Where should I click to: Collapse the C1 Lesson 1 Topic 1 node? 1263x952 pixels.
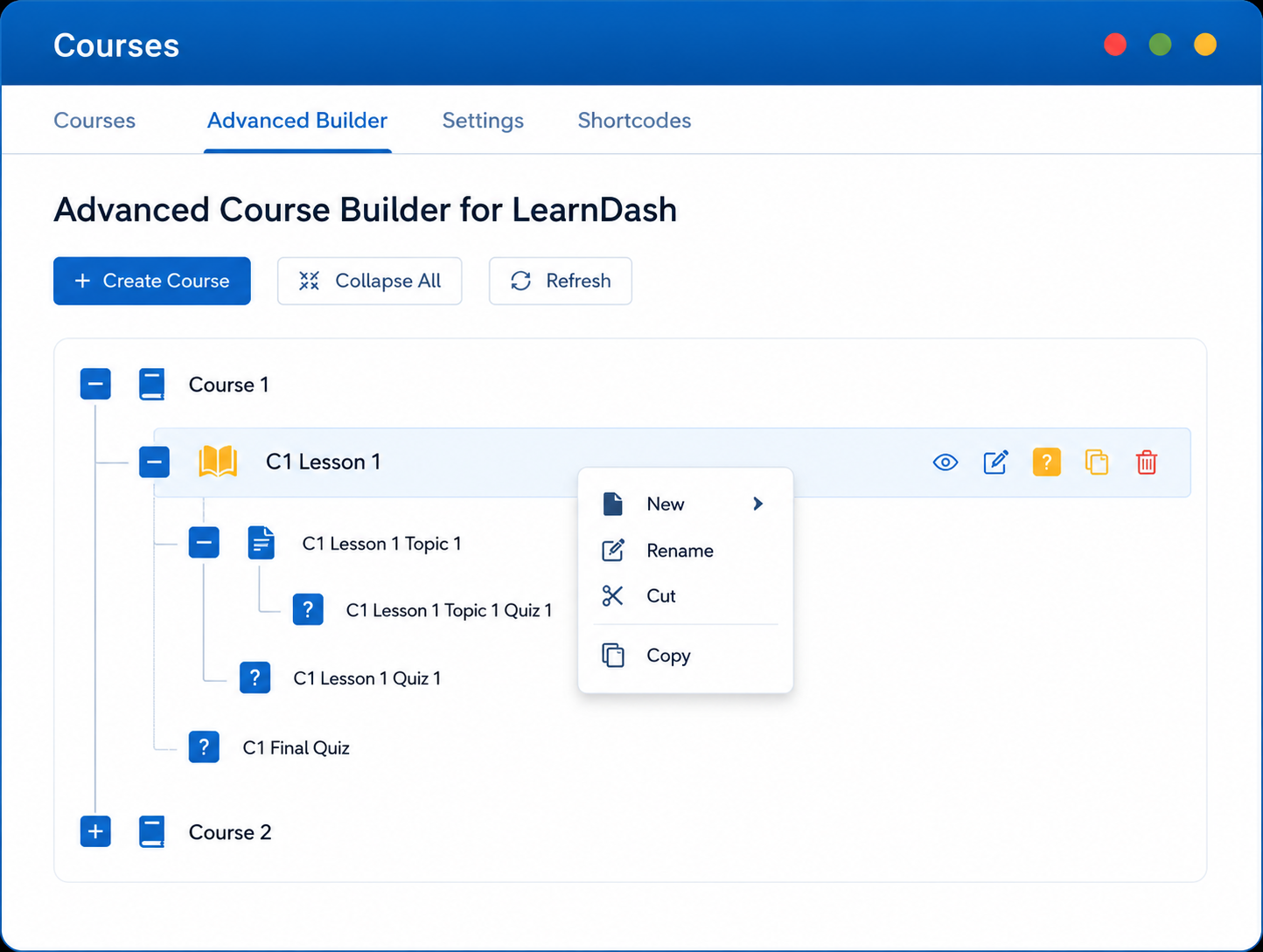(204, 543)
